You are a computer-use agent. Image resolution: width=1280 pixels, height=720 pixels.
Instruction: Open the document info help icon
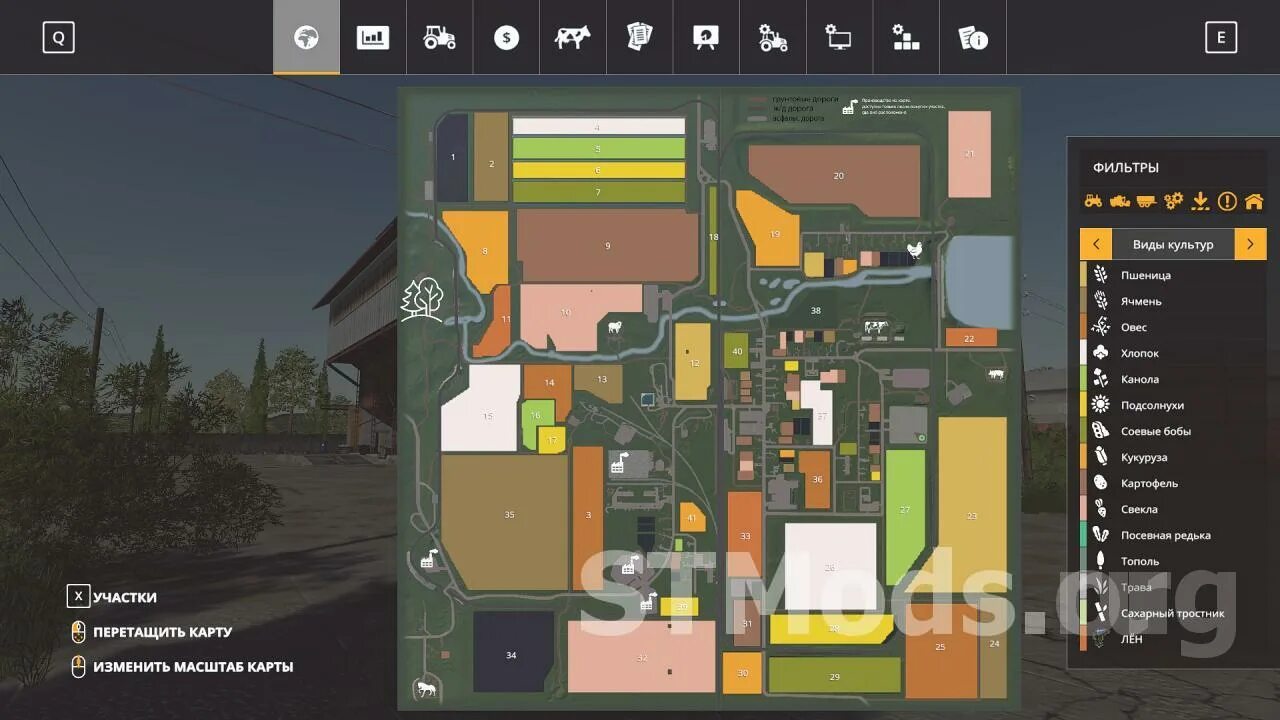click(x=973, y=38)
